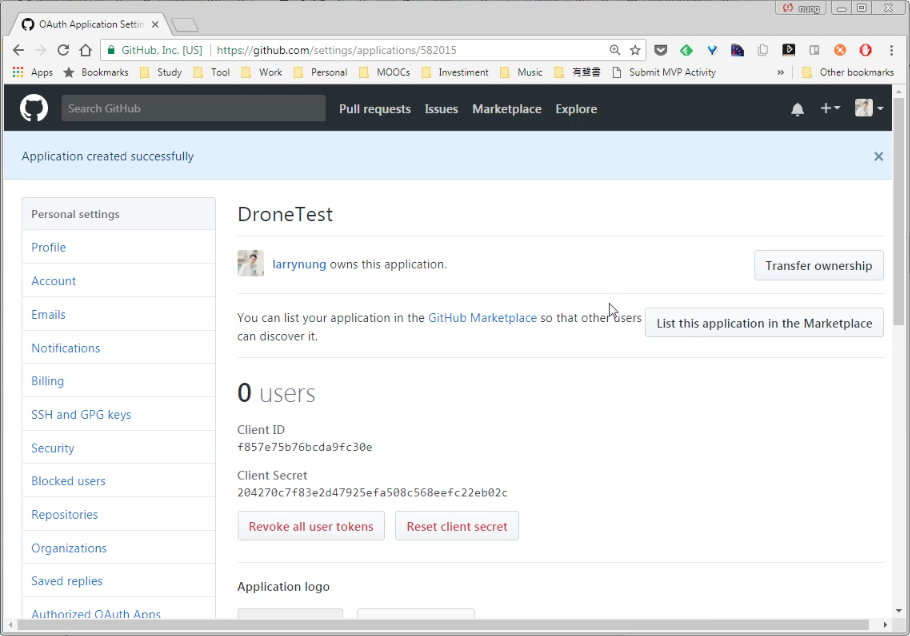Go back using browser back arrow
910x636 pixels.
[x=19, y=50]
